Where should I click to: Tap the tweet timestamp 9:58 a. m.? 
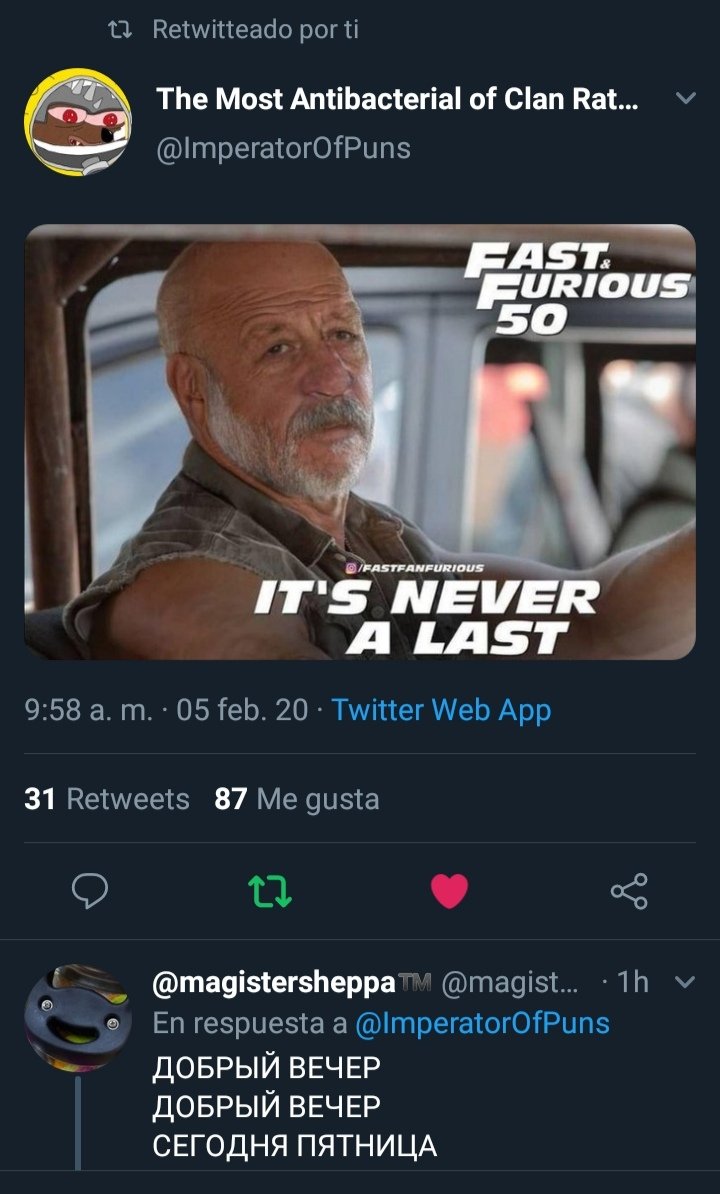88,710
